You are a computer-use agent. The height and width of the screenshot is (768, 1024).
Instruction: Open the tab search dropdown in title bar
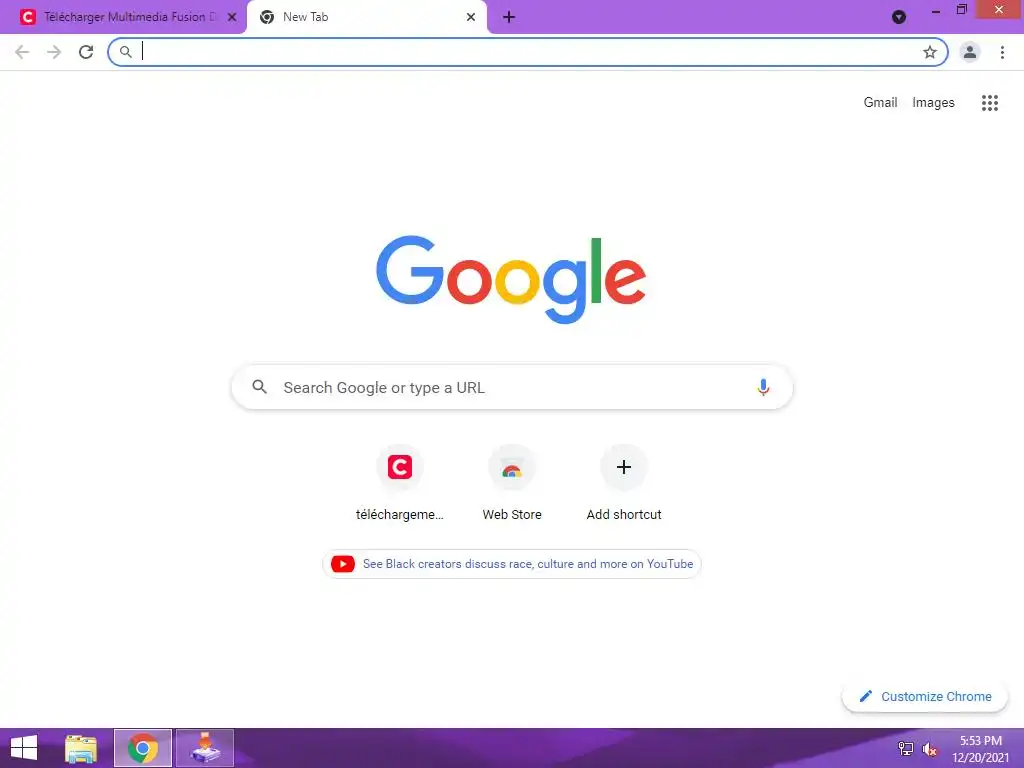coord(899,17)
